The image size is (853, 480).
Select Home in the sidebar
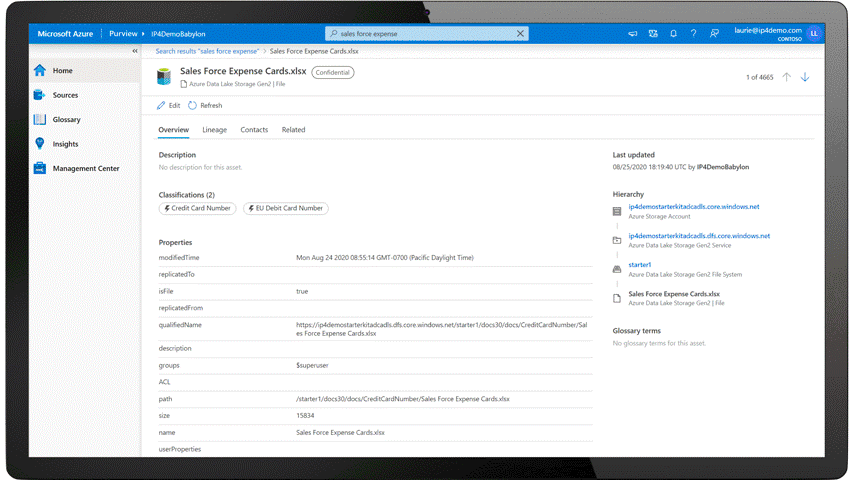[x=85, y=70]
